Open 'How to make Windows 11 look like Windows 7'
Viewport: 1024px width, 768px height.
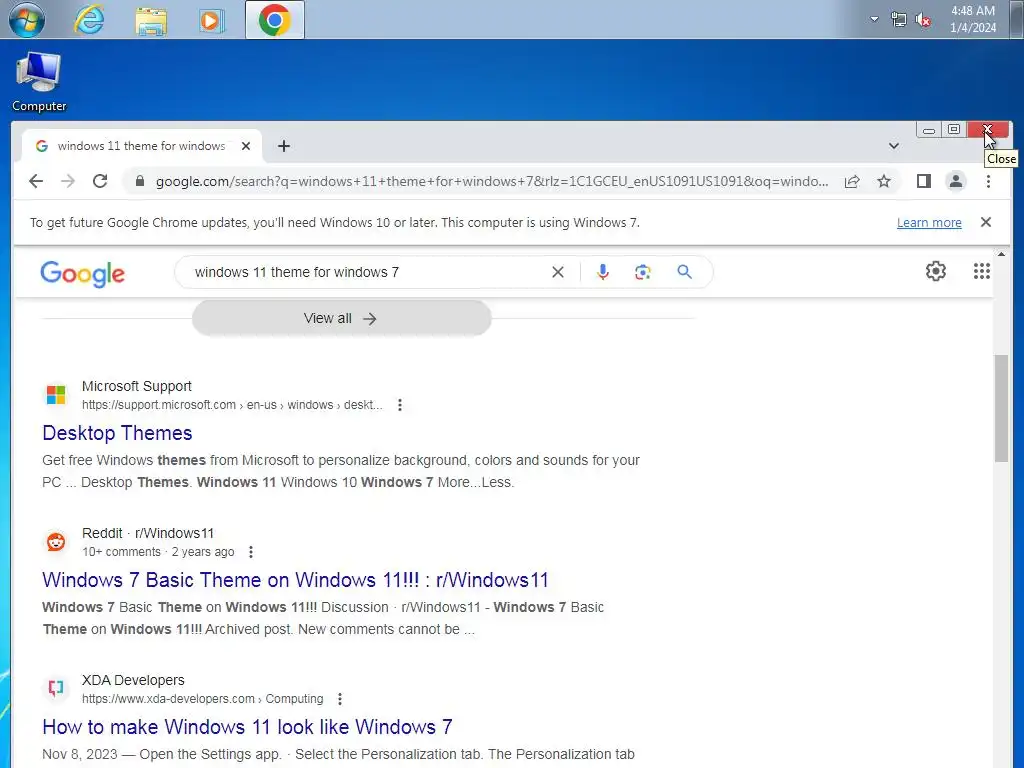[248, 727]
